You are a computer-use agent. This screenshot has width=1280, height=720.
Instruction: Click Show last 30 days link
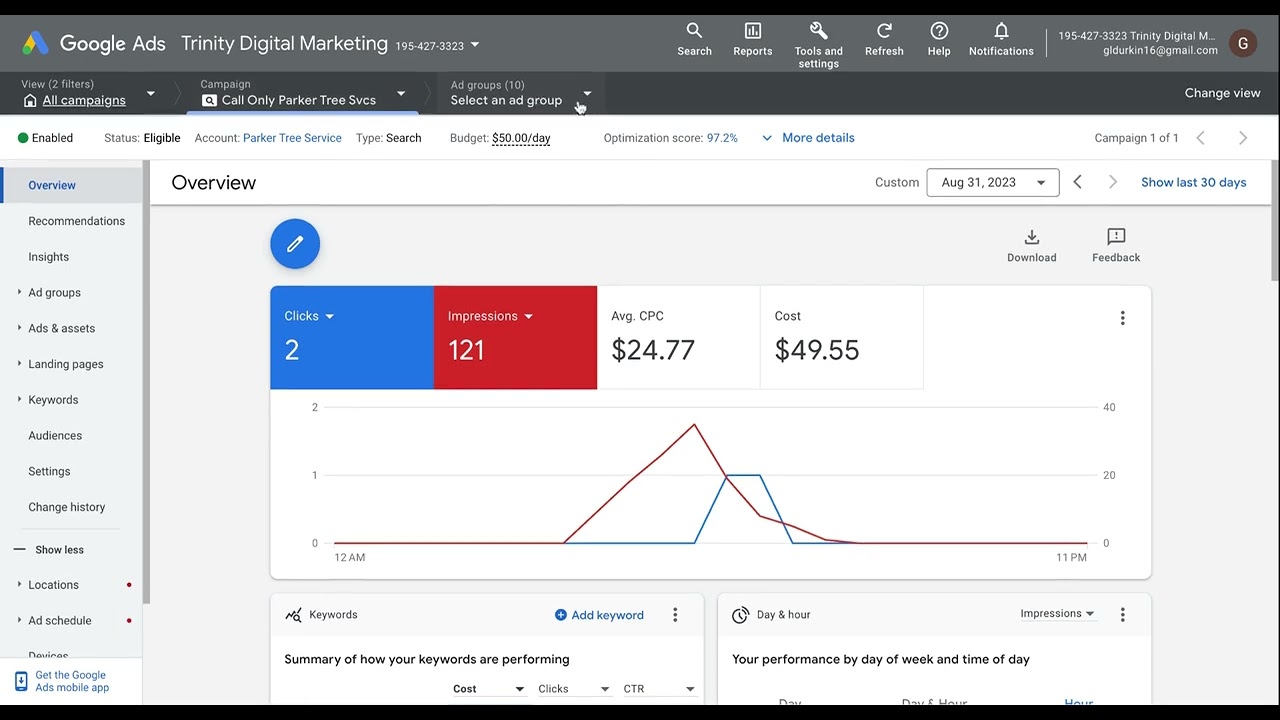pos(1193,182)
